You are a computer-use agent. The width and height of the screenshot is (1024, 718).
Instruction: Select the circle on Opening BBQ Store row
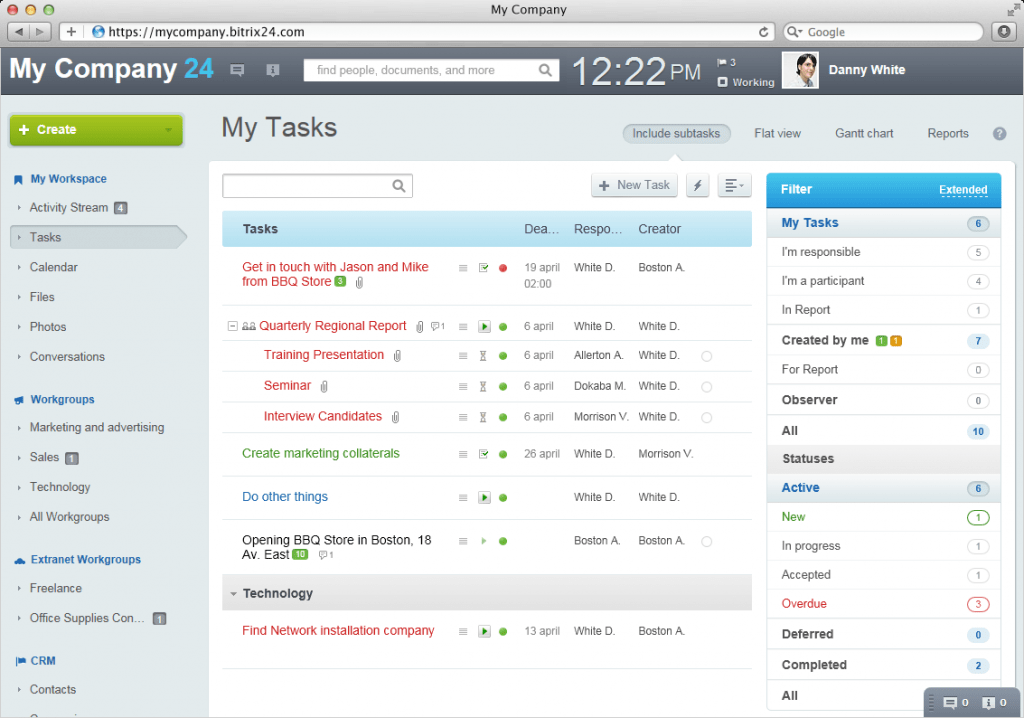click(x=706, y=541)
